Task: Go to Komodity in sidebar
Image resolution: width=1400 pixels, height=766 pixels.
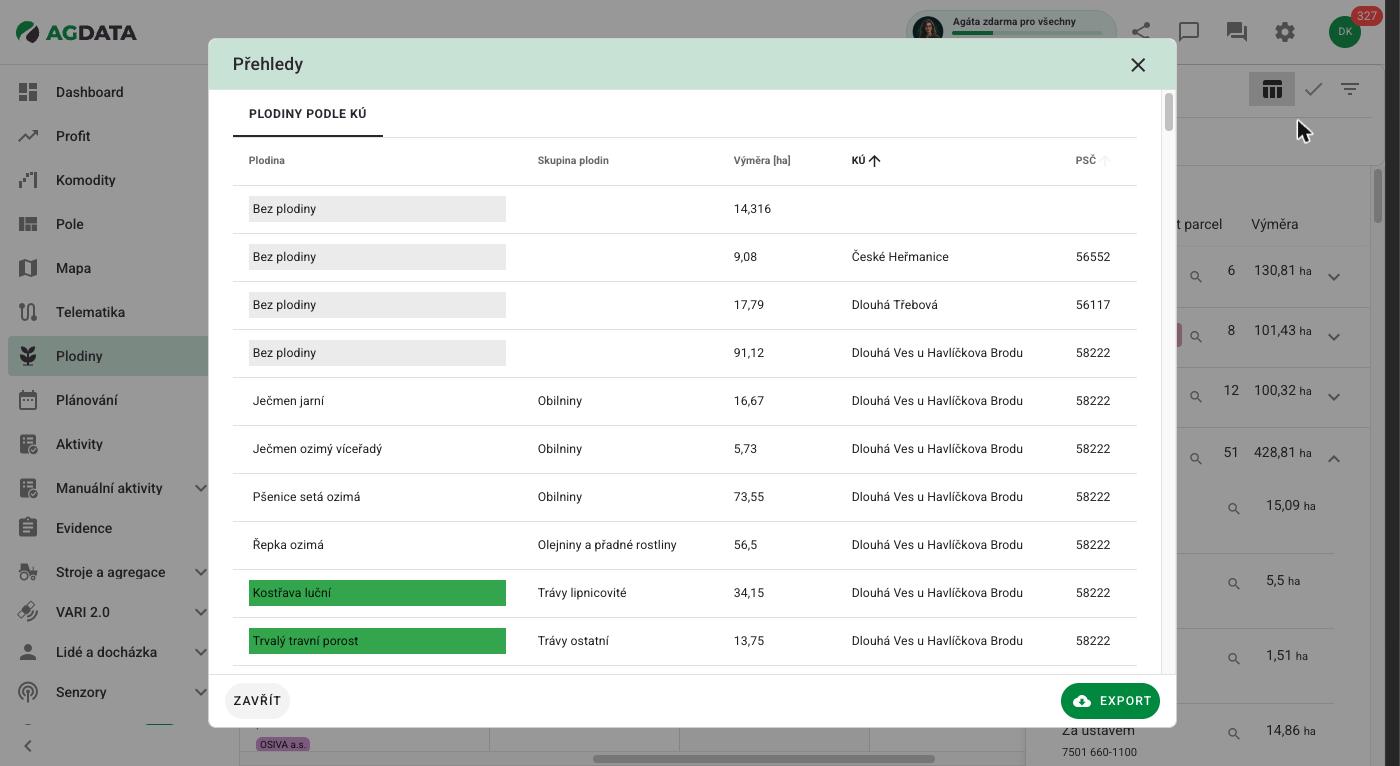Action: pos(85,180)
